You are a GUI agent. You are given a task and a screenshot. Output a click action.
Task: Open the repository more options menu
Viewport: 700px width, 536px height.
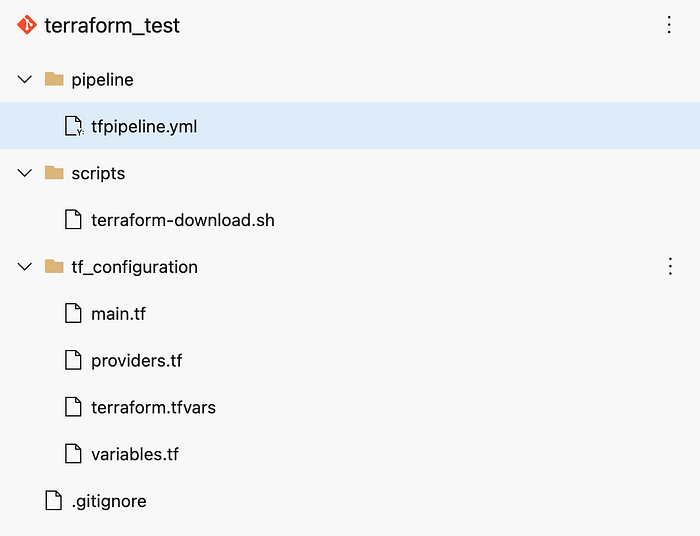coord(670,26)
